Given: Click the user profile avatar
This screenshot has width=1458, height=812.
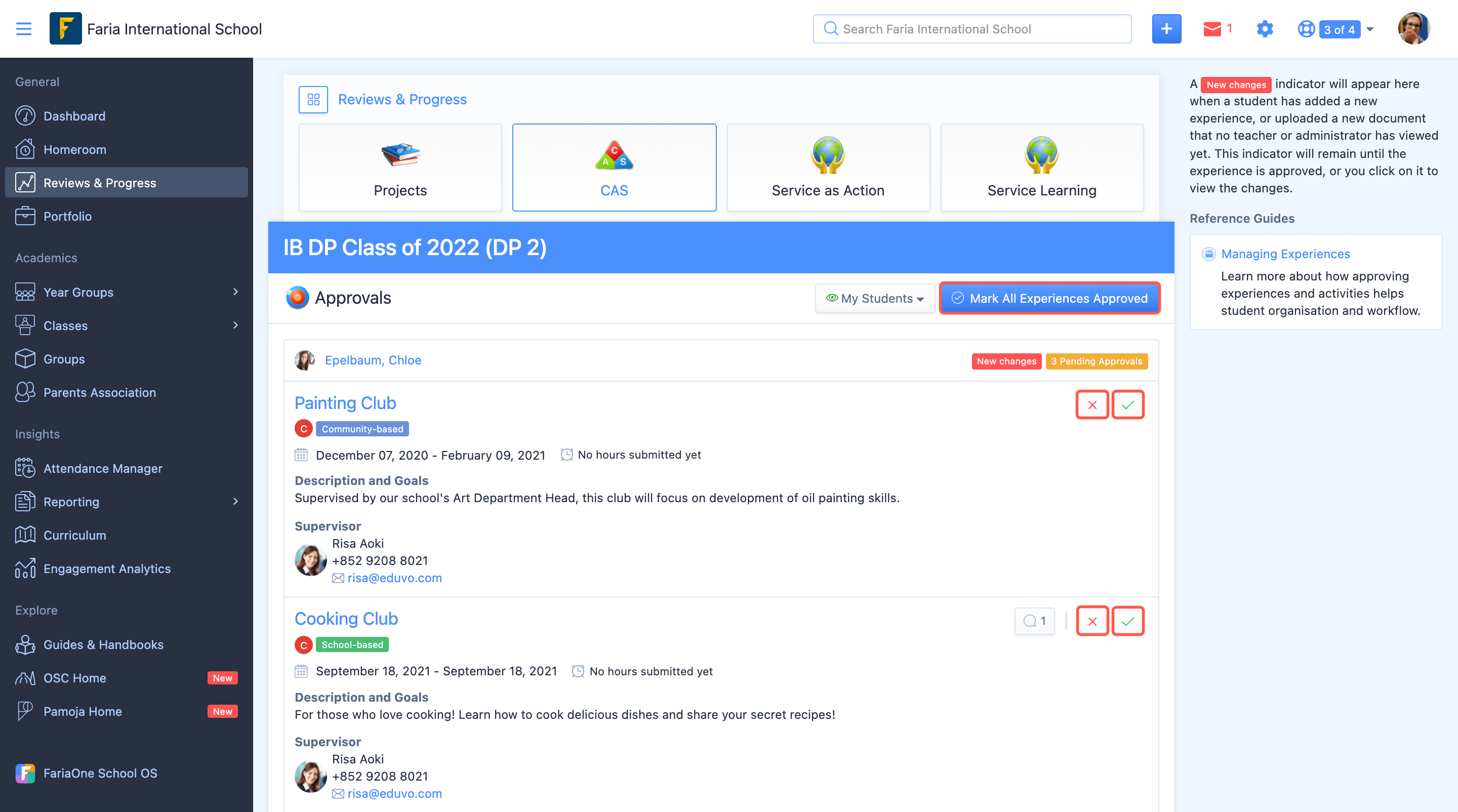Looking at the screenshot, I should tap(1414, 29).
